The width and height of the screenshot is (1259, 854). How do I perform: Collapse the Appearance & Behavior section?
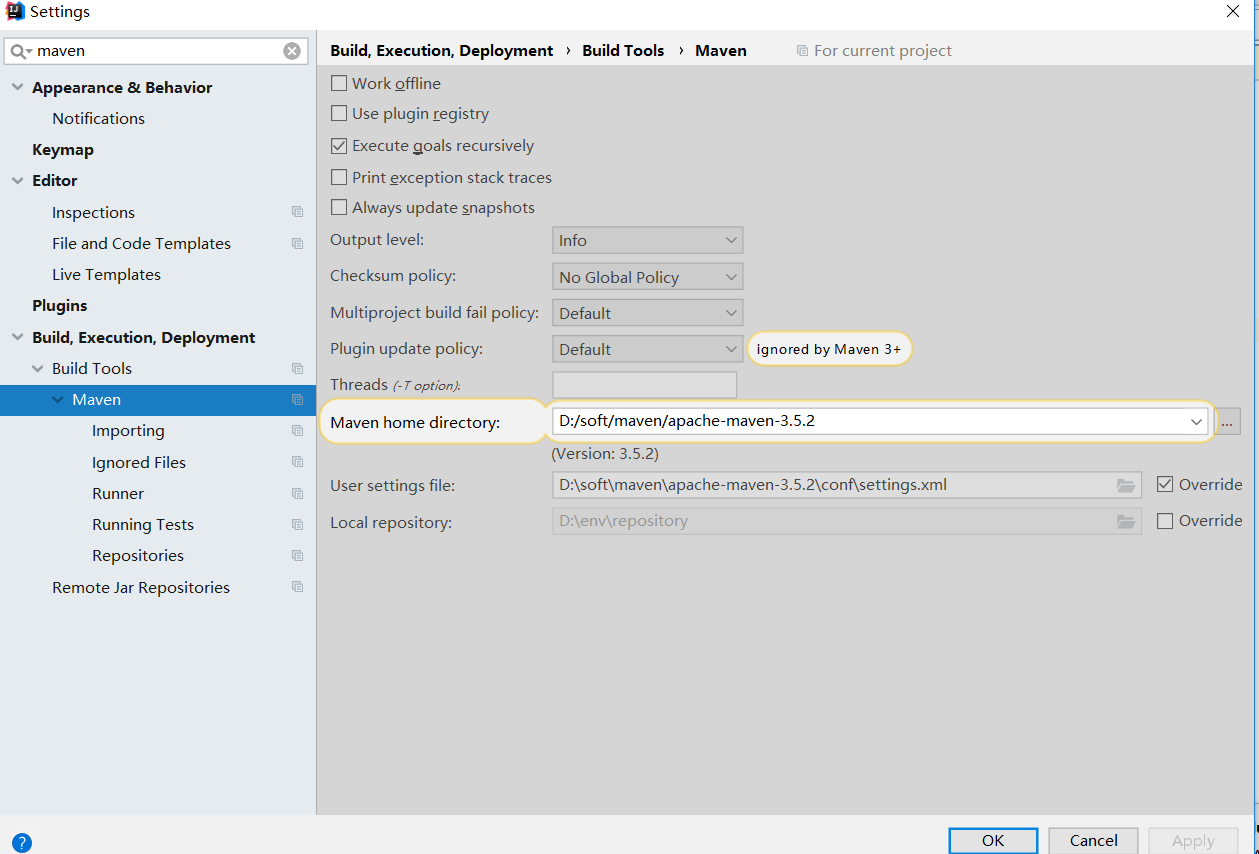tap(17, 87)
